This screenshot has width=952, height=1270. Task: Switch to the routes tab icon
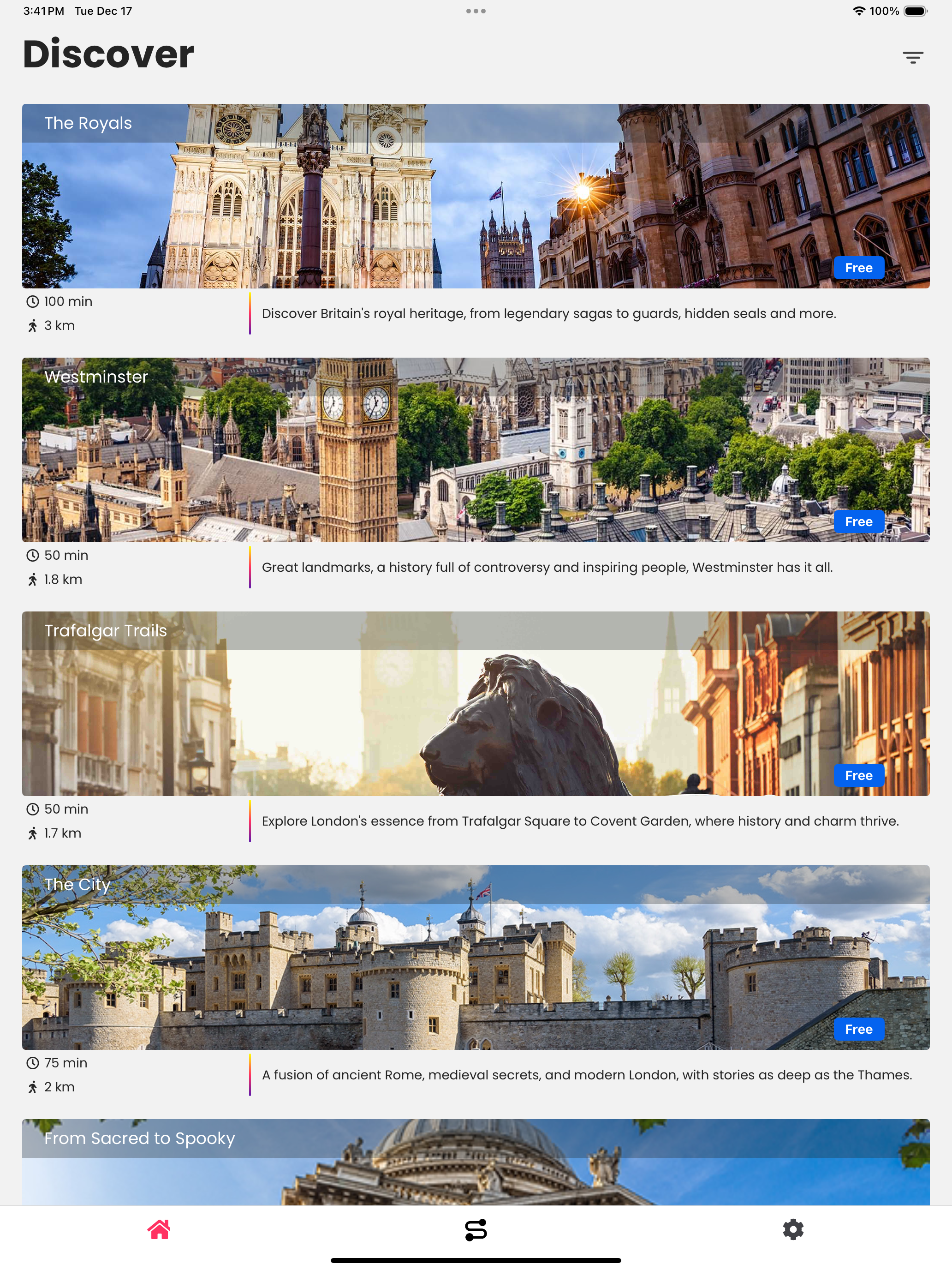[476, 1230]
